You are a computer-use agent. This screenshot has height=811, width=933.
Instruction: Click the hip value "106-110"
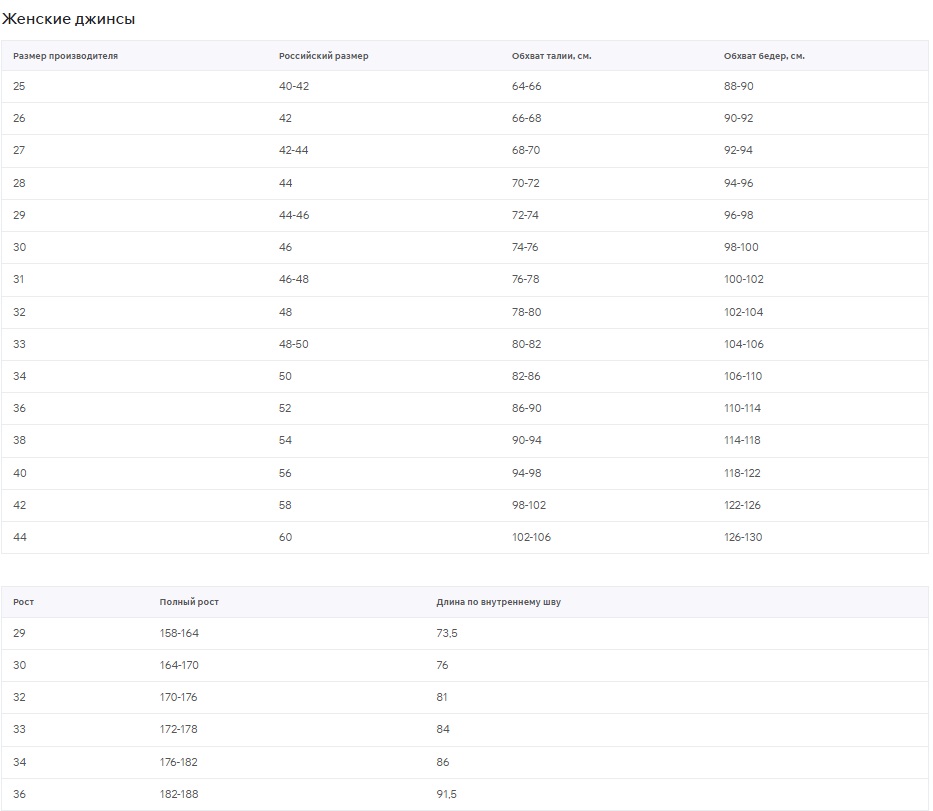point(743,377)
